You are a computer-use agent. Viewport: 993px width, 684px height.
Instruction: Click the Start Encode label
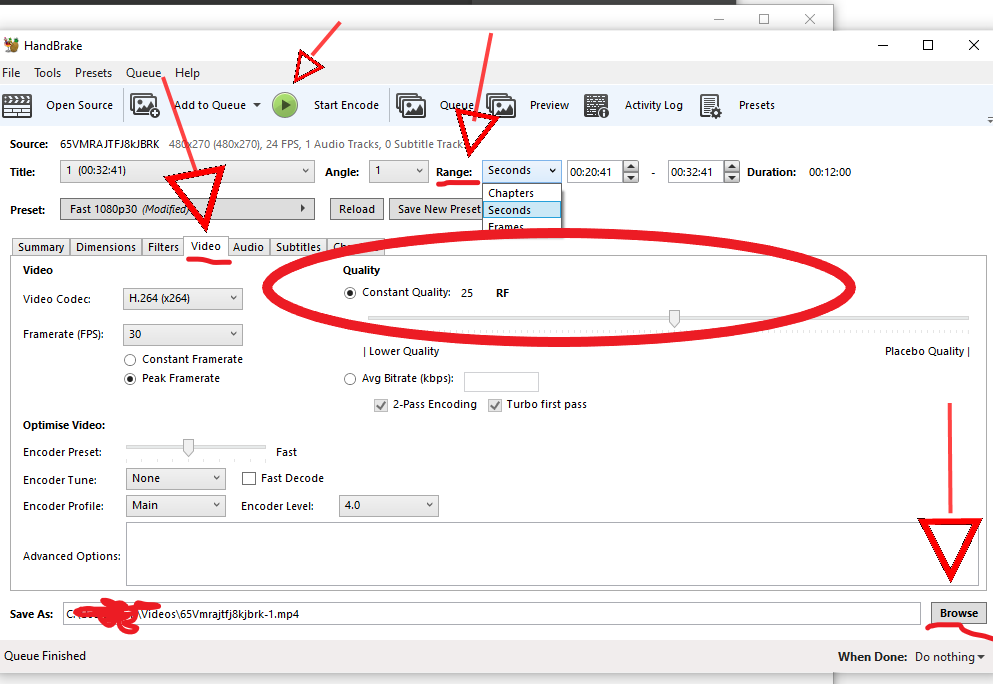(x=346, y=105)
